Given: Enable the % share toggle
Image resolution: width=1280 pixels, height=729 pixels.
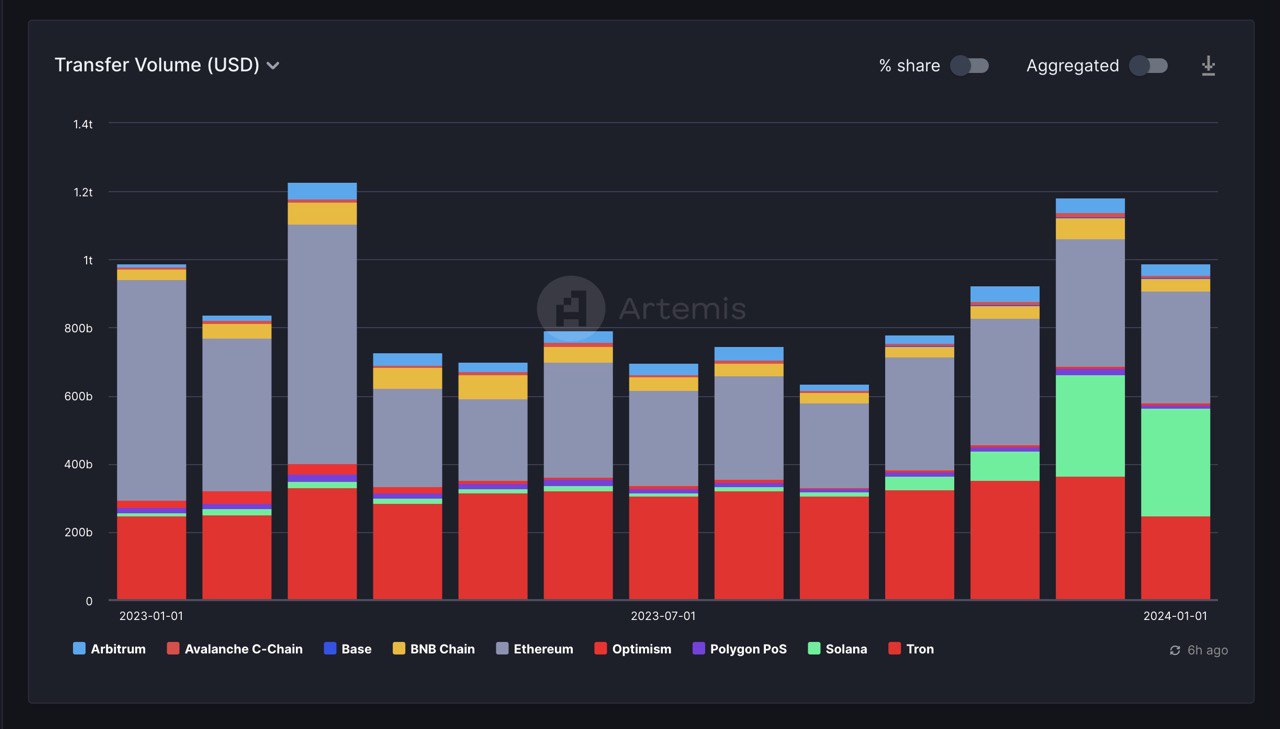Looking at the screenshot, I should (968, 66).
